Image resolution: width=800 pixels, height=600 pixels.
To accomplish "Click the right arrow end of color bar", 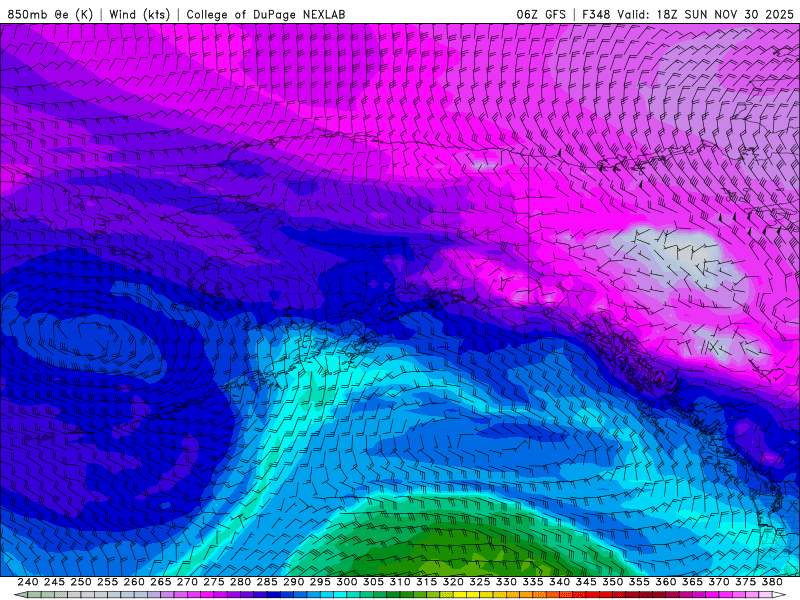I will coord(779,595).
